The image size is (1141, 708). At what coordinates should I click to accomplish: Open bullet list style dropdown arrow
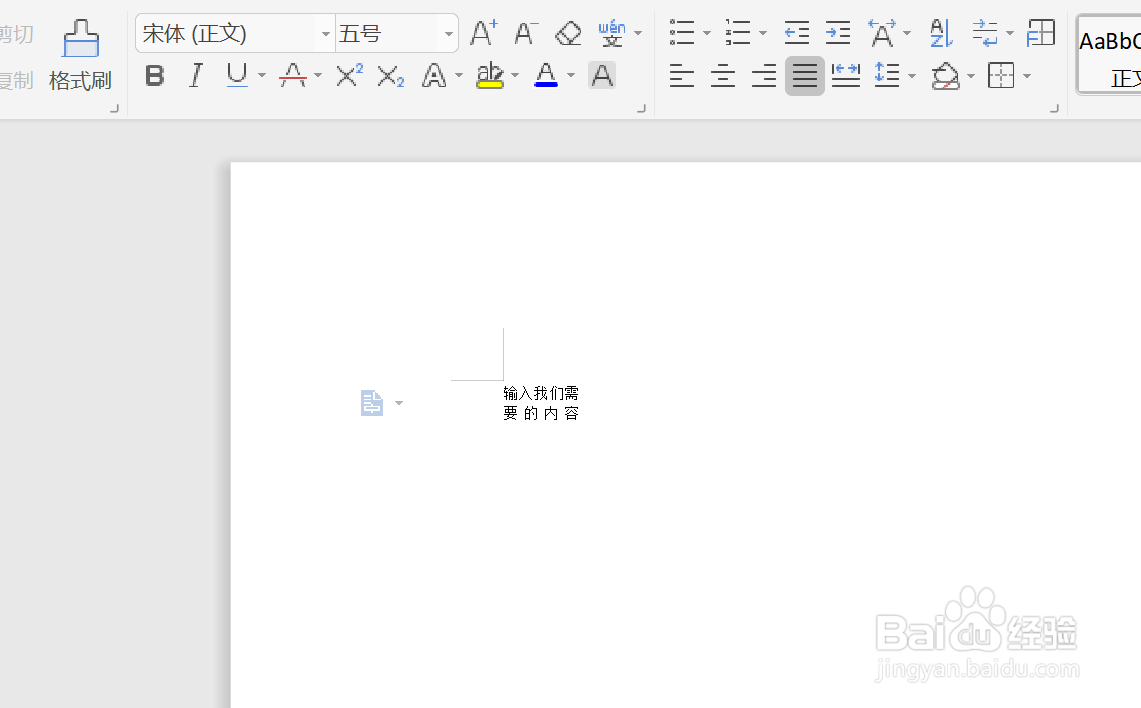pyautogui.click(x=707, y=33)
